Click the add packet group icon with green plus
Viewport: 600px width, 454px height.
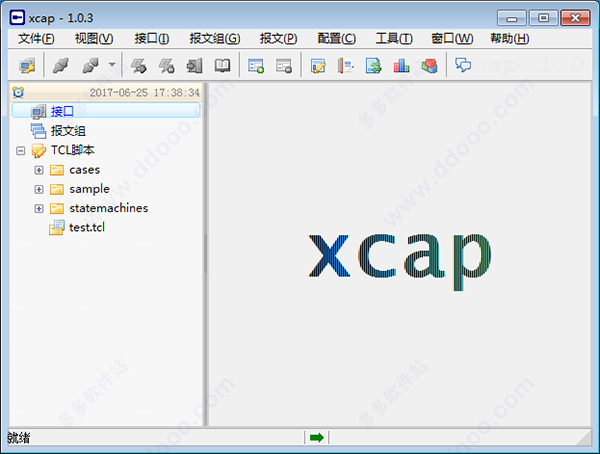coord(256,65)
